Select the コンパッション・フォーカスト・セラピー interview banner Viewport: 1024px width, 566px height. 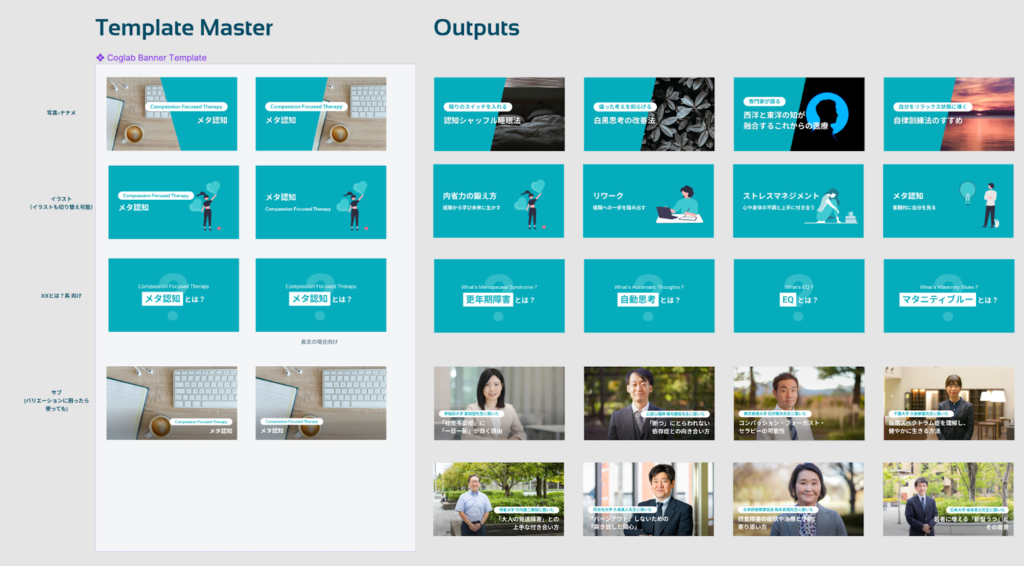pos(798,403)
